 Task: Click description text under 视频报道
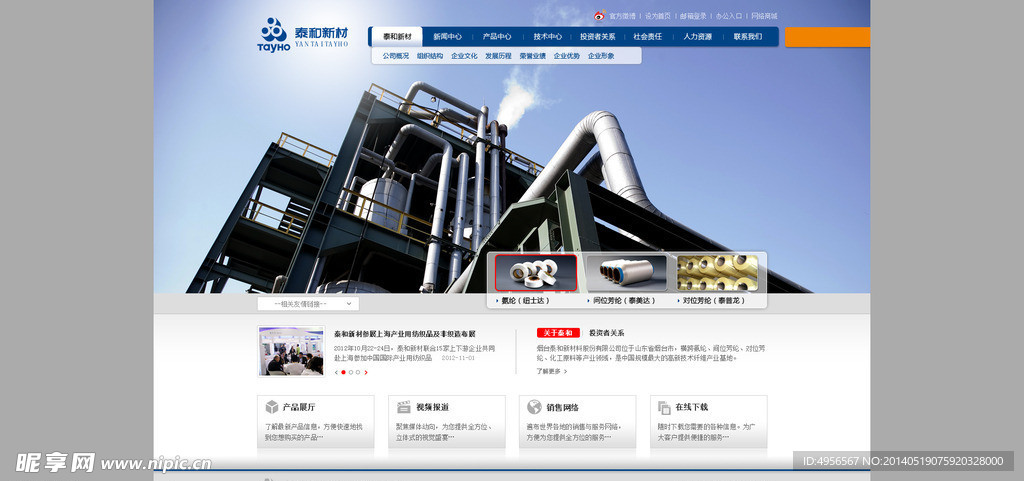point(444,432)
